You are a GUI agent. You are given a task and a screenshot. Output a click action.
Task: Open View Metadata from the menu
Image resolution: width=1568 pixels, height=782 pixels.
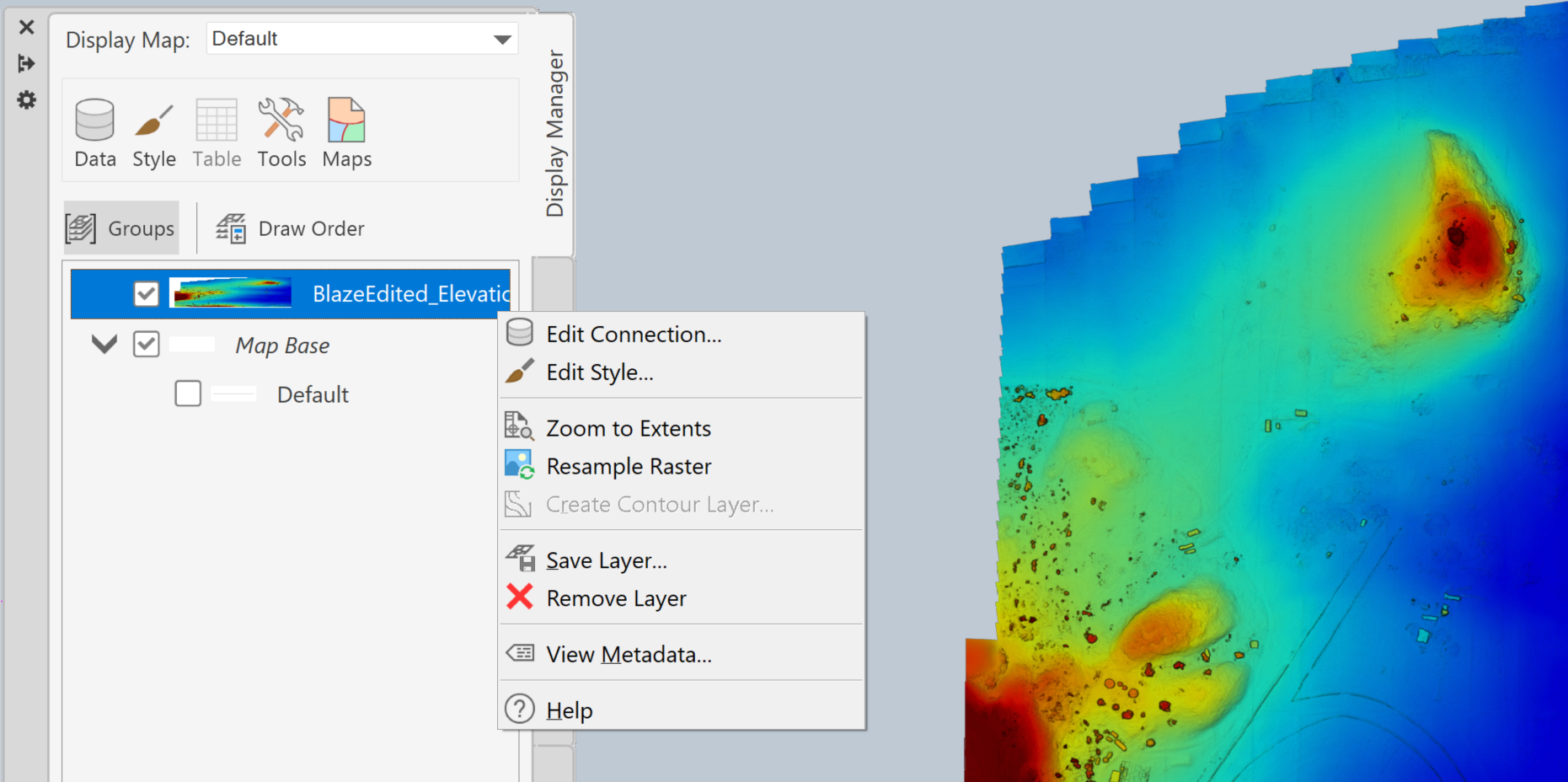coord(628,654)
